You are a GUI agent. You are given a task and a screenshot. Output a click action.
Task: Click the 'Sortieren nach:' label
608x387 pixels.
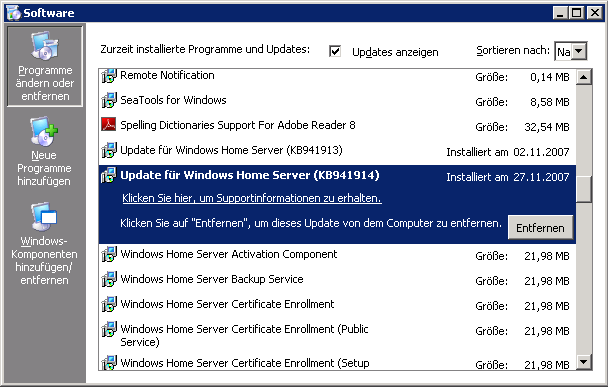(x=513, y=50)
